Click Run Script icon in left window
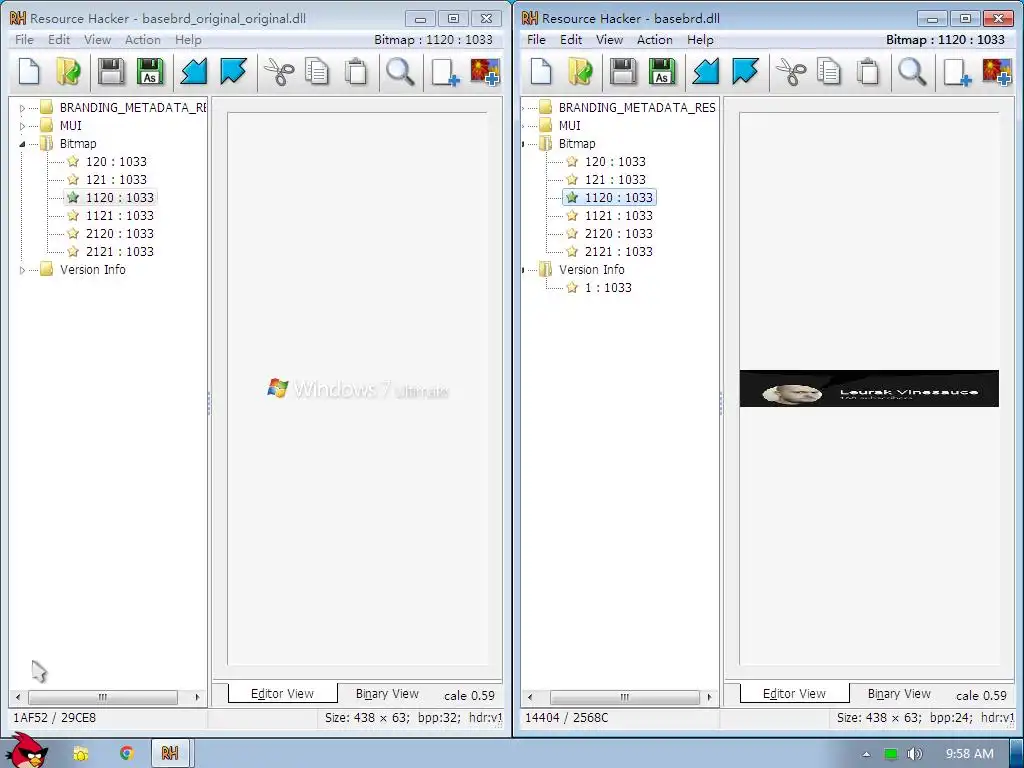This screenshot has width=1024, height=768. [x=233, y=71]
